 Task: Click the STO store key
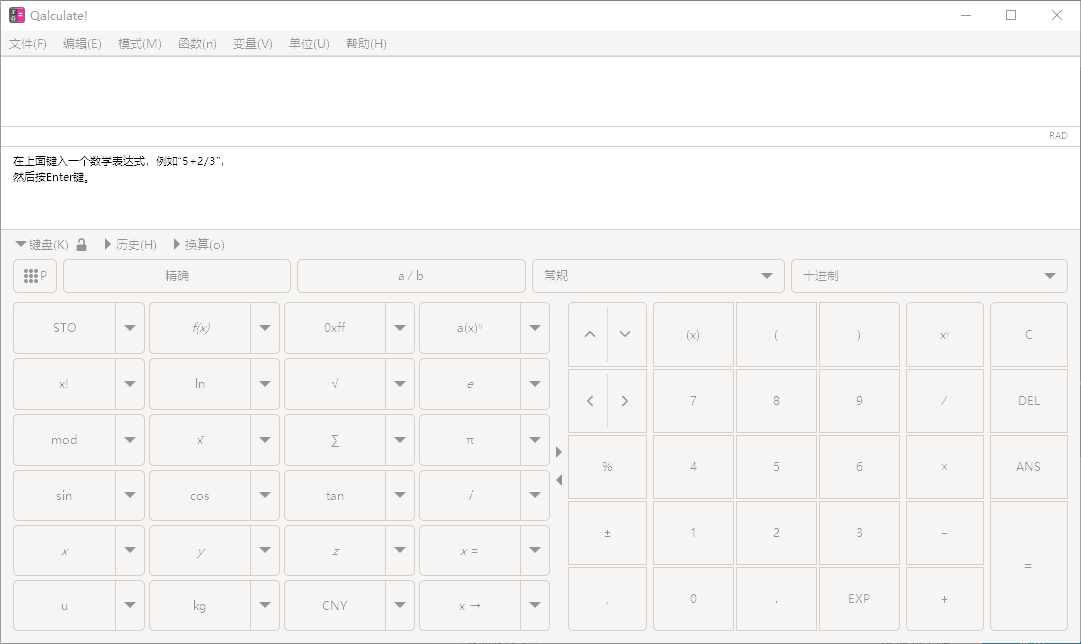pyautogui.click(x=64, y=327)
